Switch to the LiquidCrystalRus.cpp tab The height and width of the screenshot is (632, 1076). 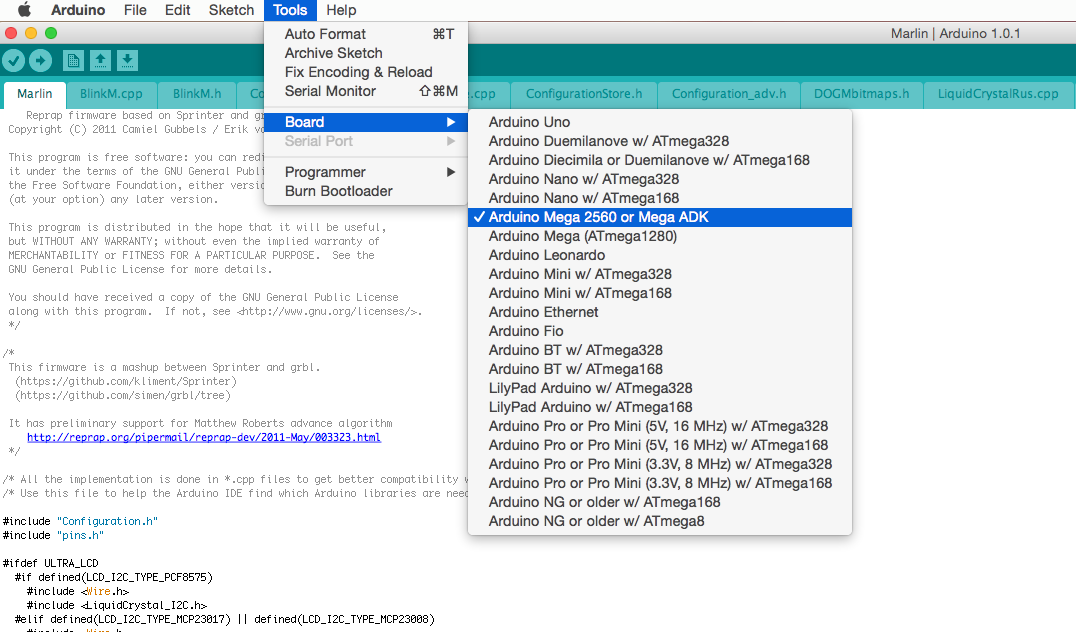pos(998,94)
